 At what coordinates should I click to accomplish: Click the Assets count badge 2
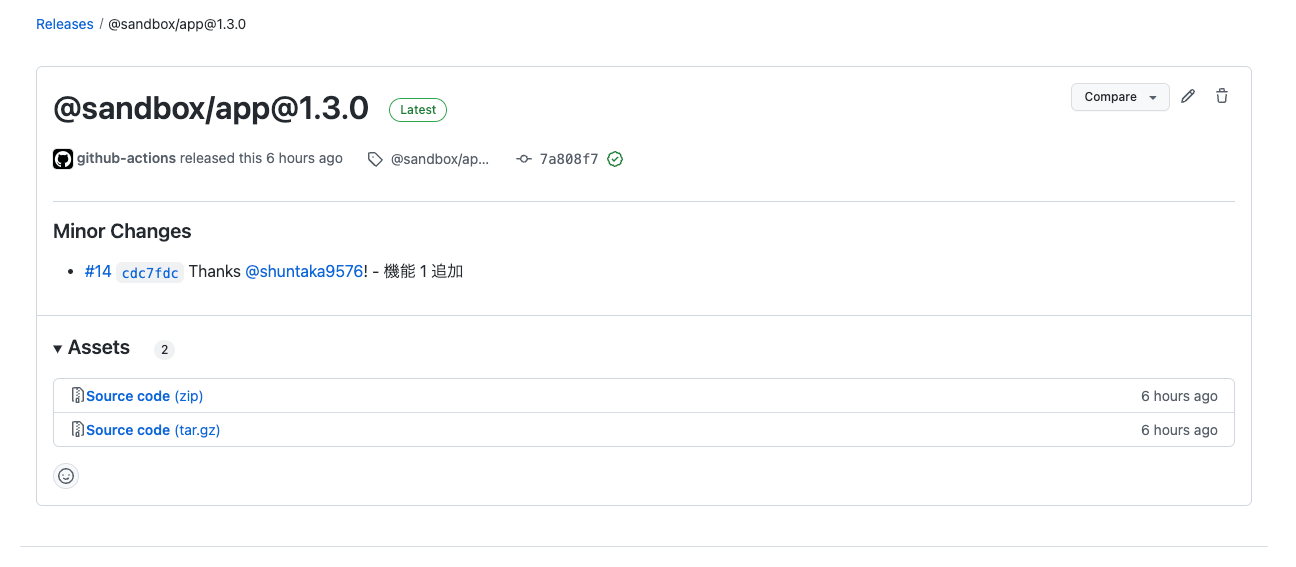[164, 350]
